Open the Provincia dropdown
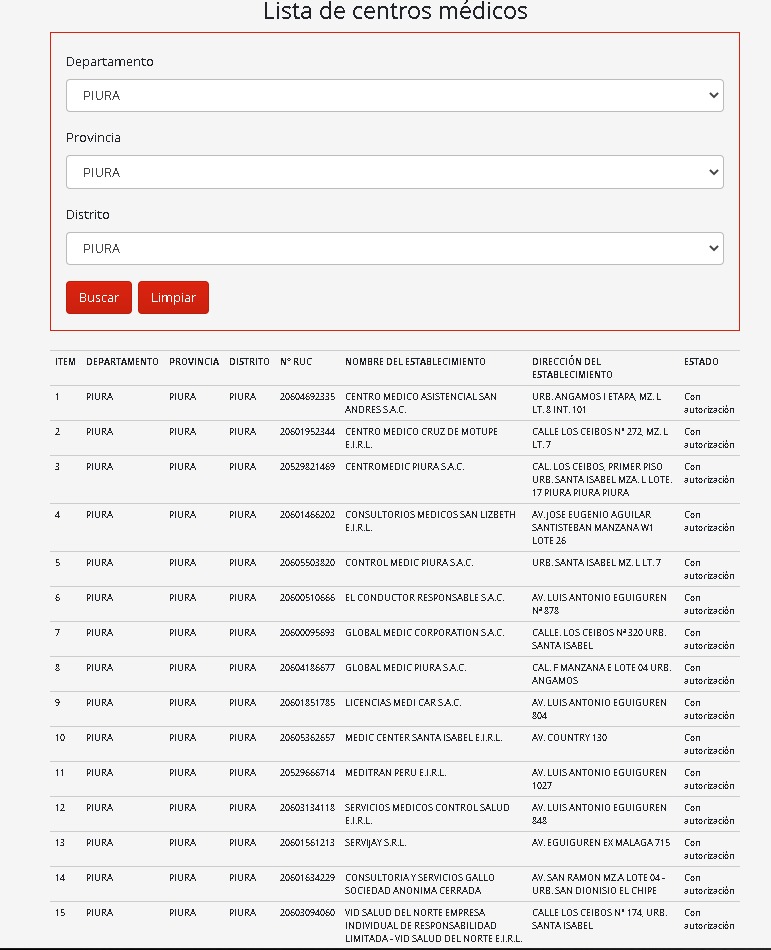This screenshot has height=950, width=771. [394, 172]
